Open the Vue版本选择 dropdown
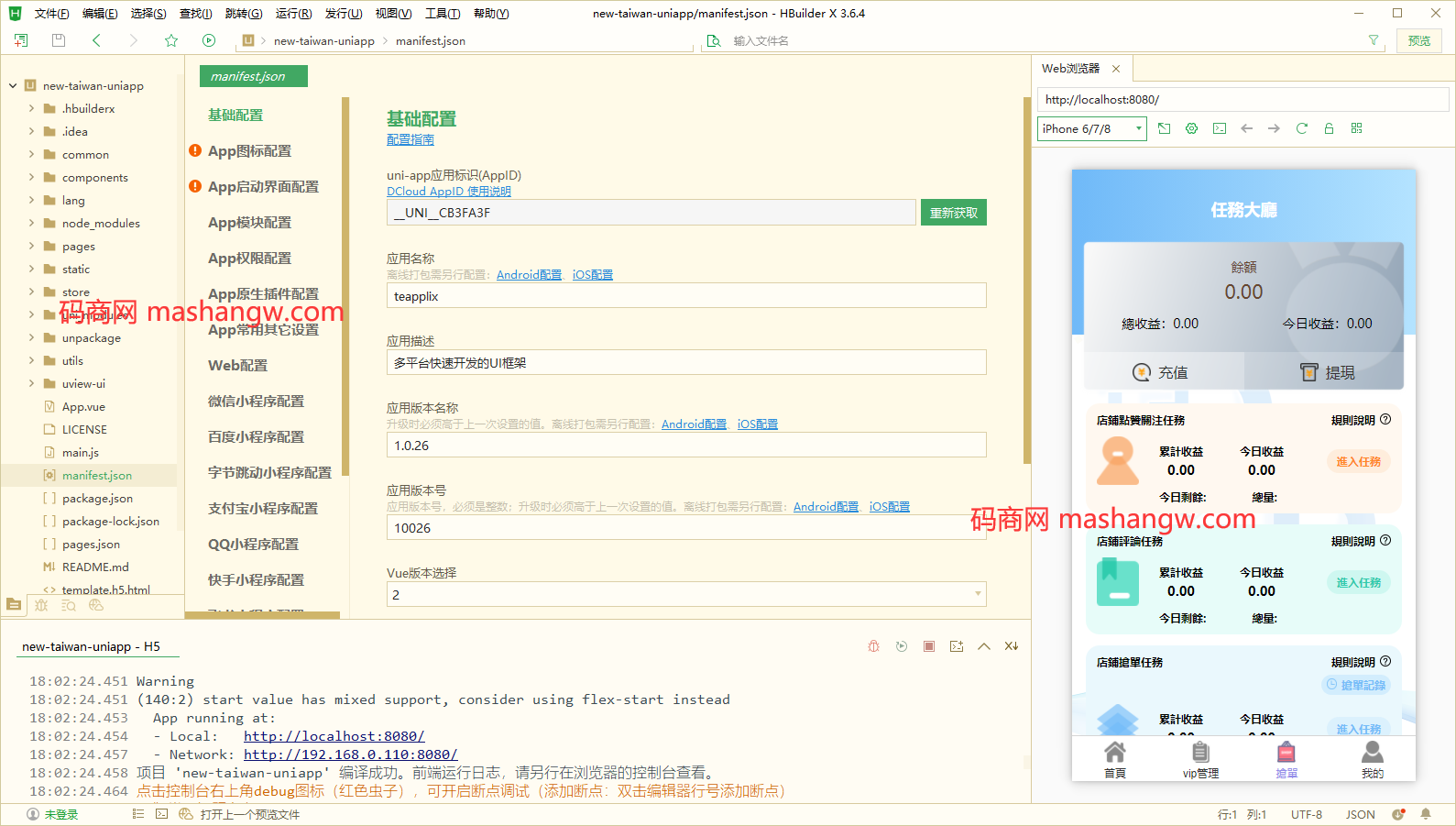Screen dimensions: 1456x826 [x=685, y=595]
